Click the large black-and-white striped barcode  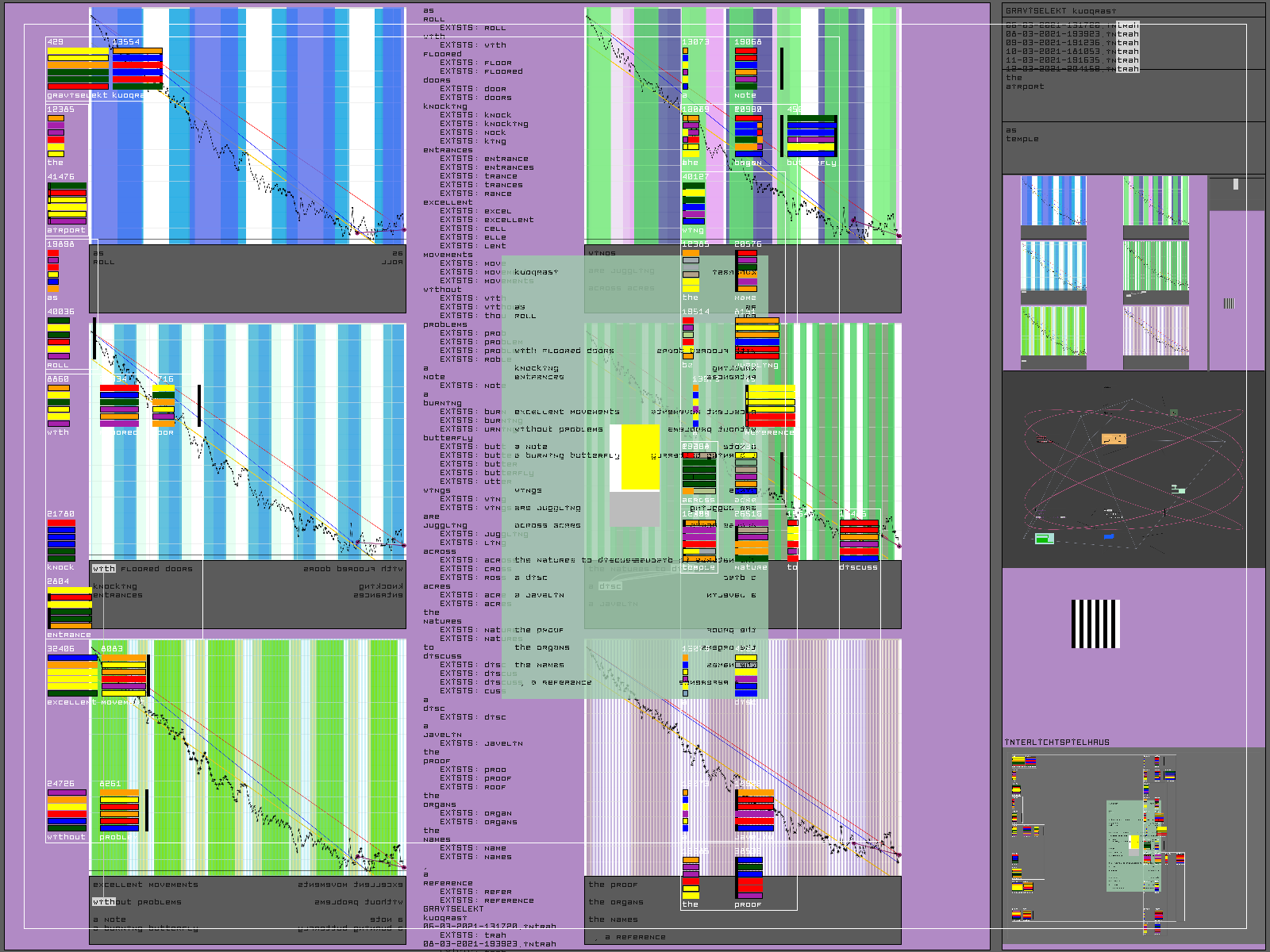tap(1095, 624)
